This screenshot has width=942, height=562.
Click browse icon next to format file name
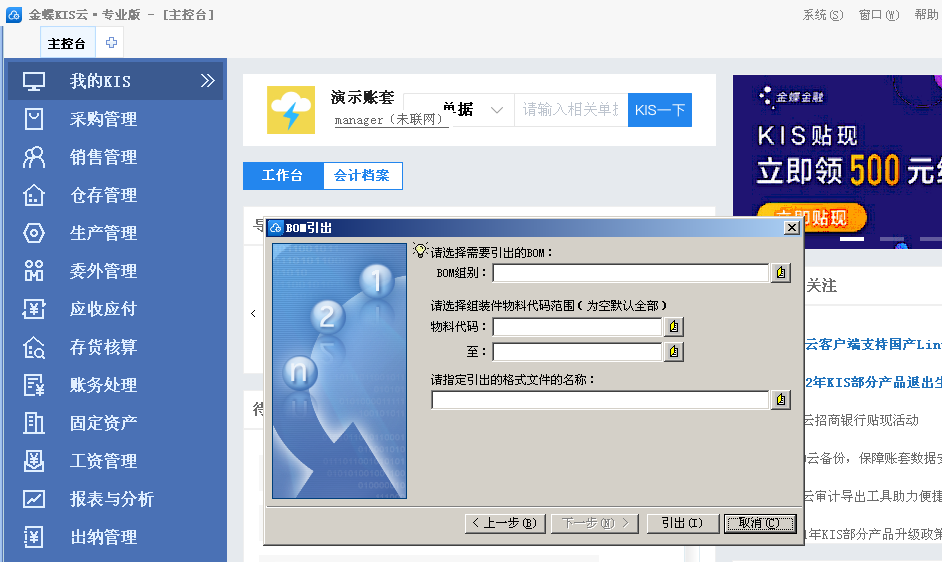pyautogui.click(x=781, y=400)
